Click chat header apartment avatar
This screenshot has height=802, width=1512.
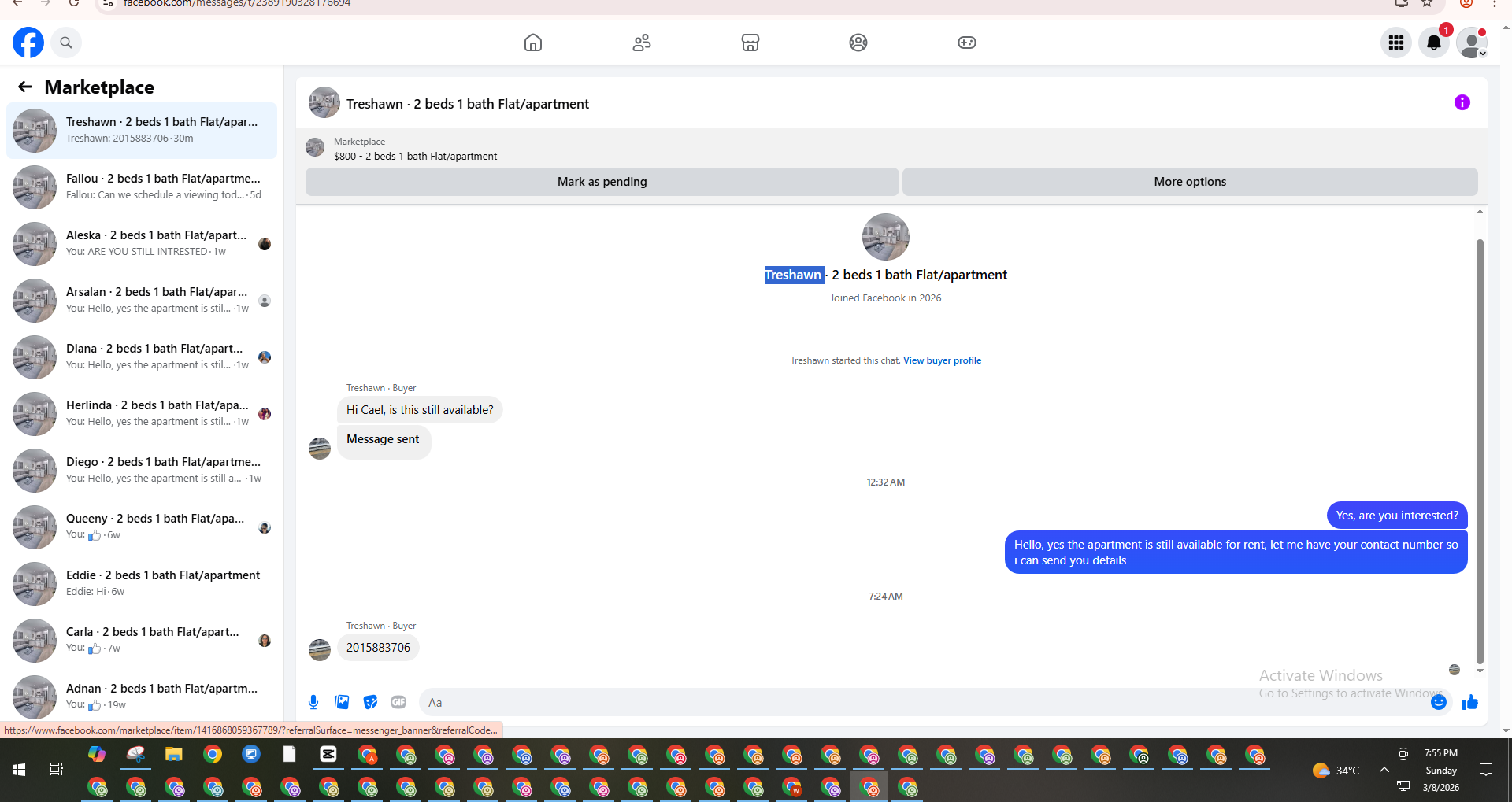324,103
